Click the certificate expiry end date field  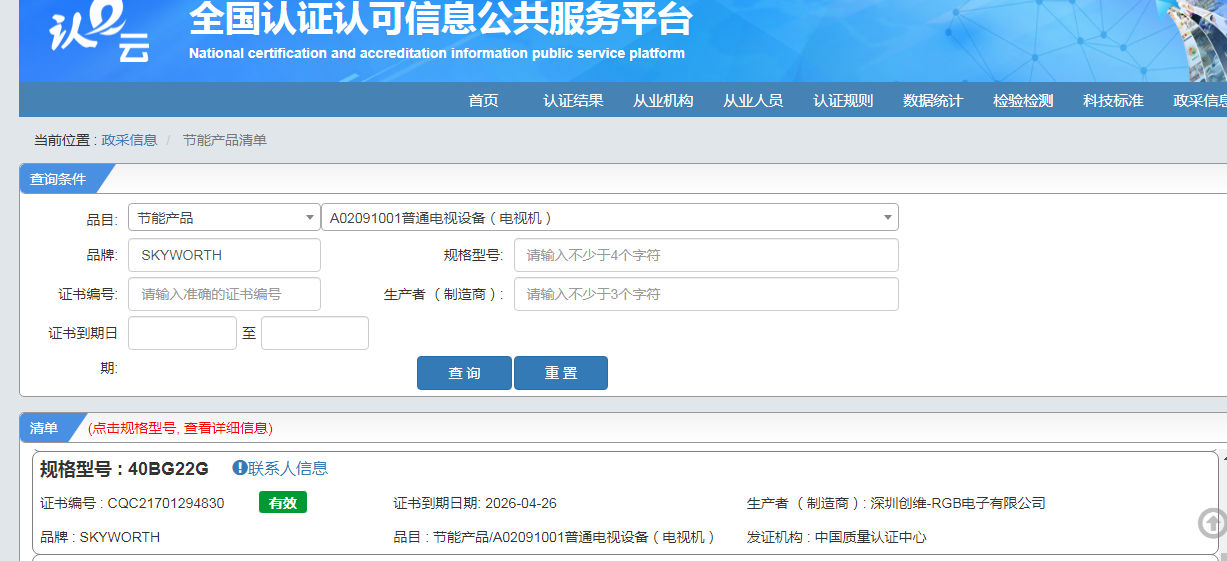(315, 333)
